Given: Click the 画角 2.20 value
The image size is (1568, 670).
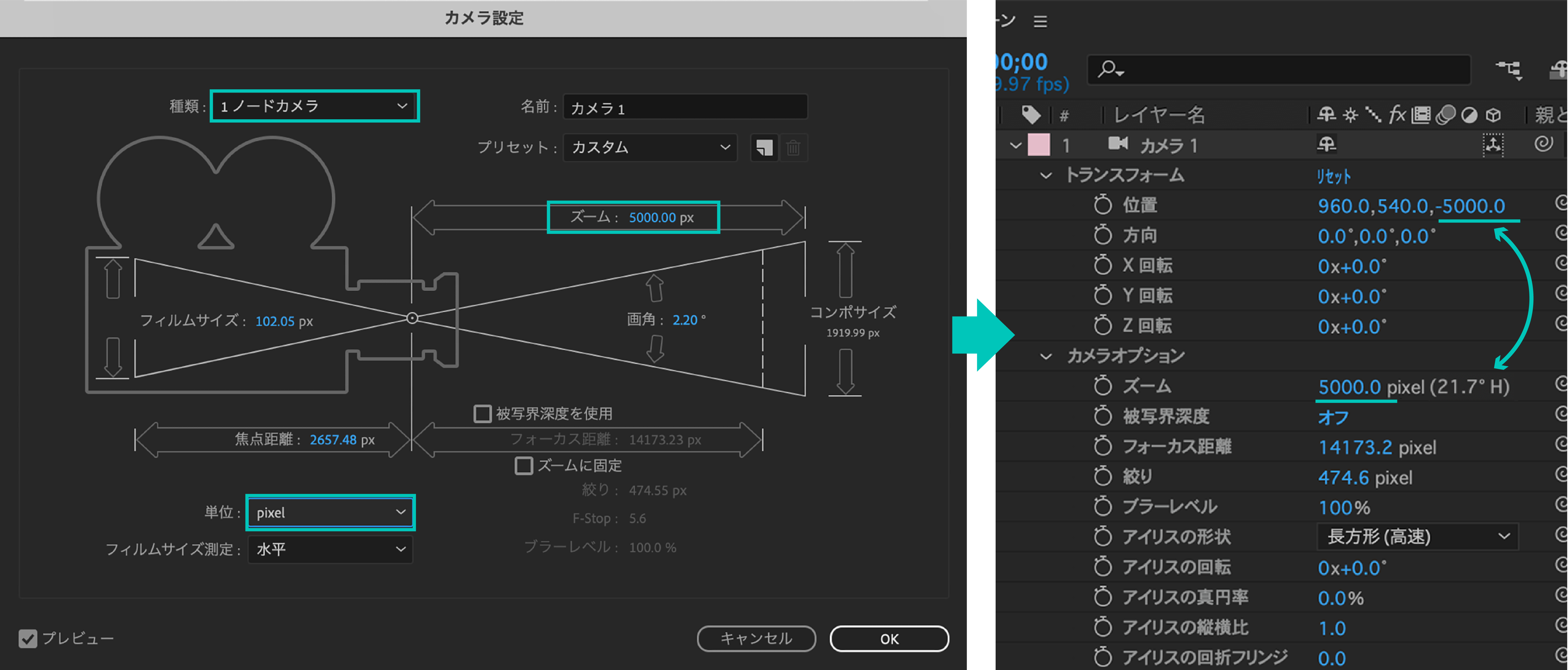Looking at the screenshot, I should click(685, 320).
